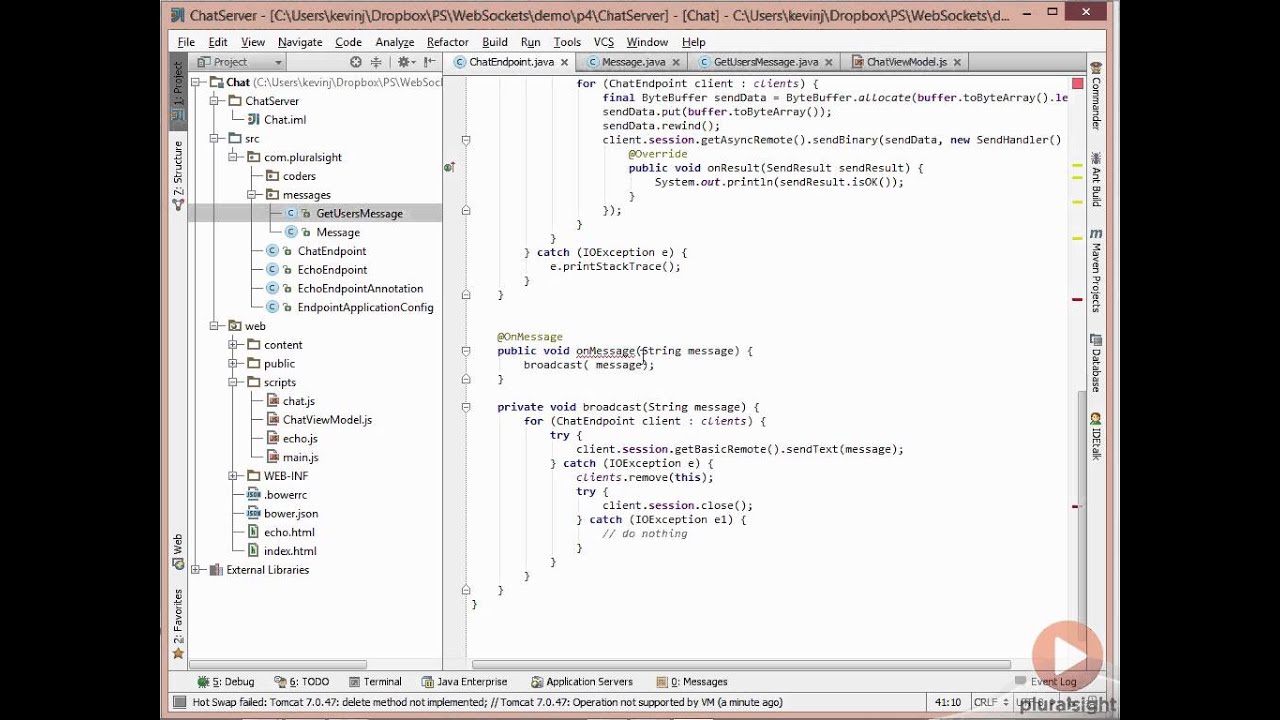Switch to the Message.java tab

[633, 62]
